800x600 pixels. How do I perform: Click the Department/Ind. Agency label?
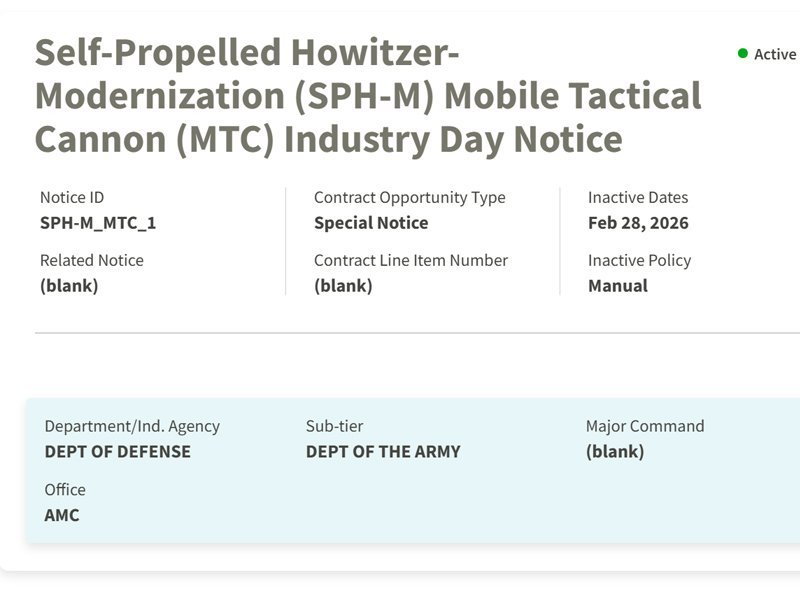click(x=132, y=427)
